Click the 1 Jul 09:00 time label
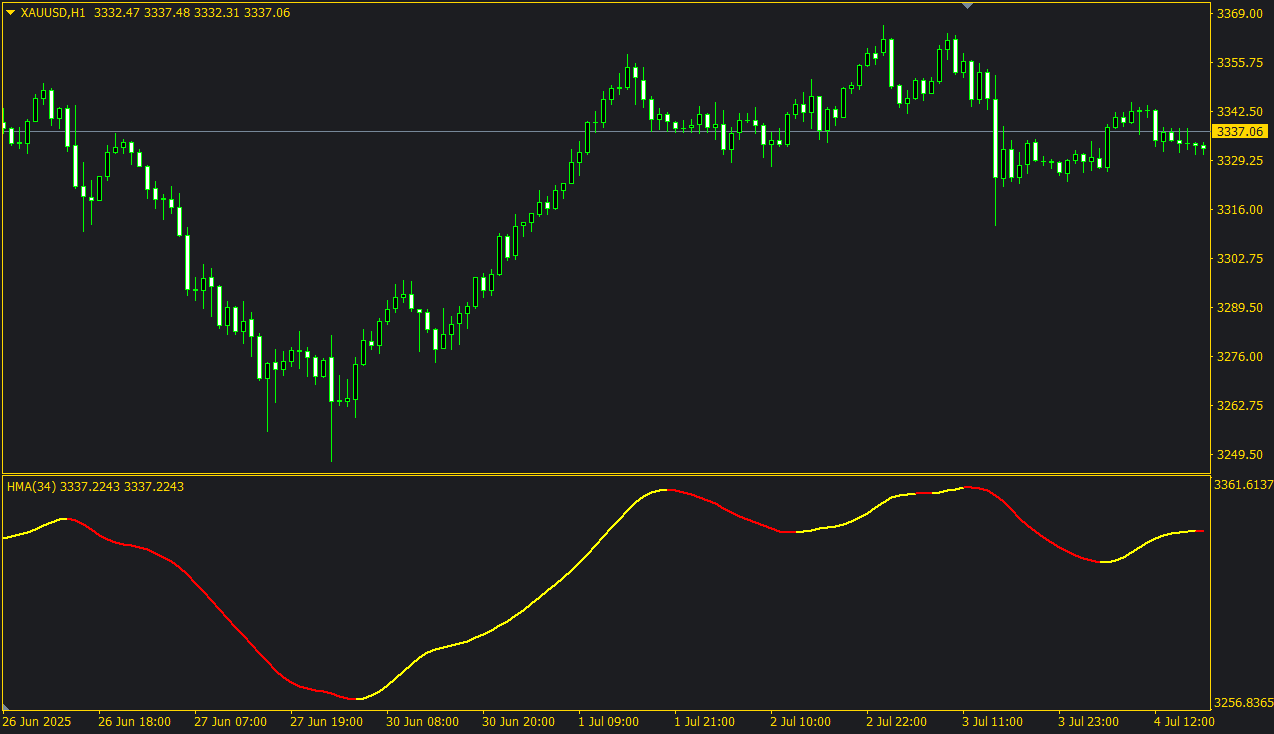The height and width of the screenshot is (734, 1274). (608, 722)
